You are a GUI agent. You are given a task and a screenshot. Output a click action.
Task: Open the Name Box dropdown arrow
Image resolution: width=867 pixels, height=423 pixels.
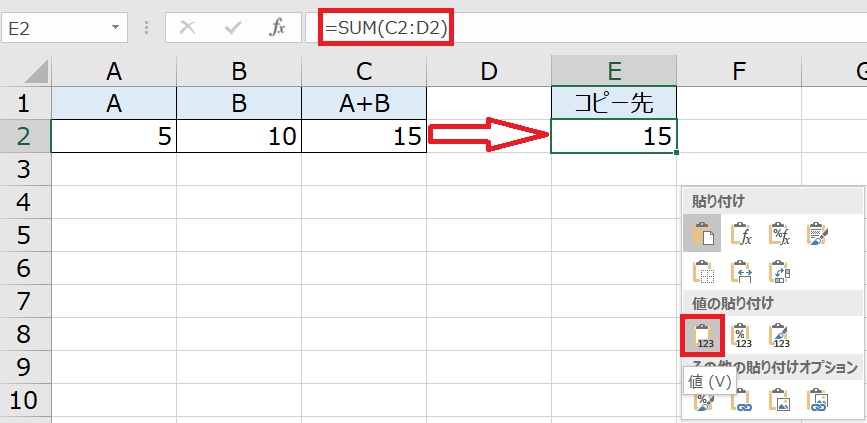coord(115,28)
